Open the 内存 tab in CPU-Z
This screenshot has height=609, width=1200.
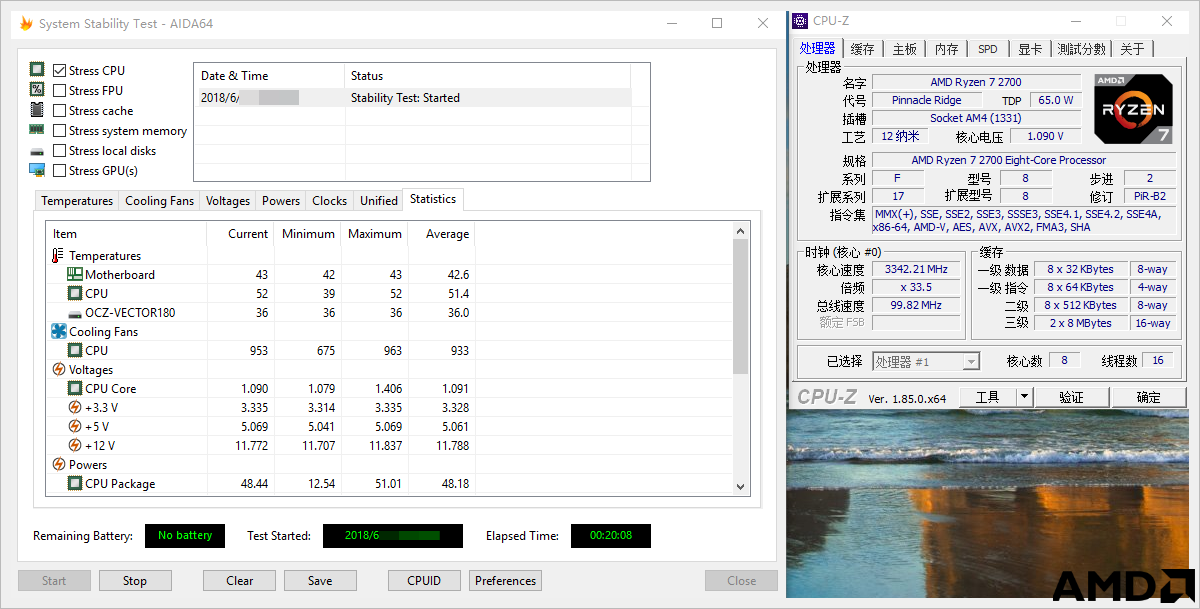tap(947, 49)
